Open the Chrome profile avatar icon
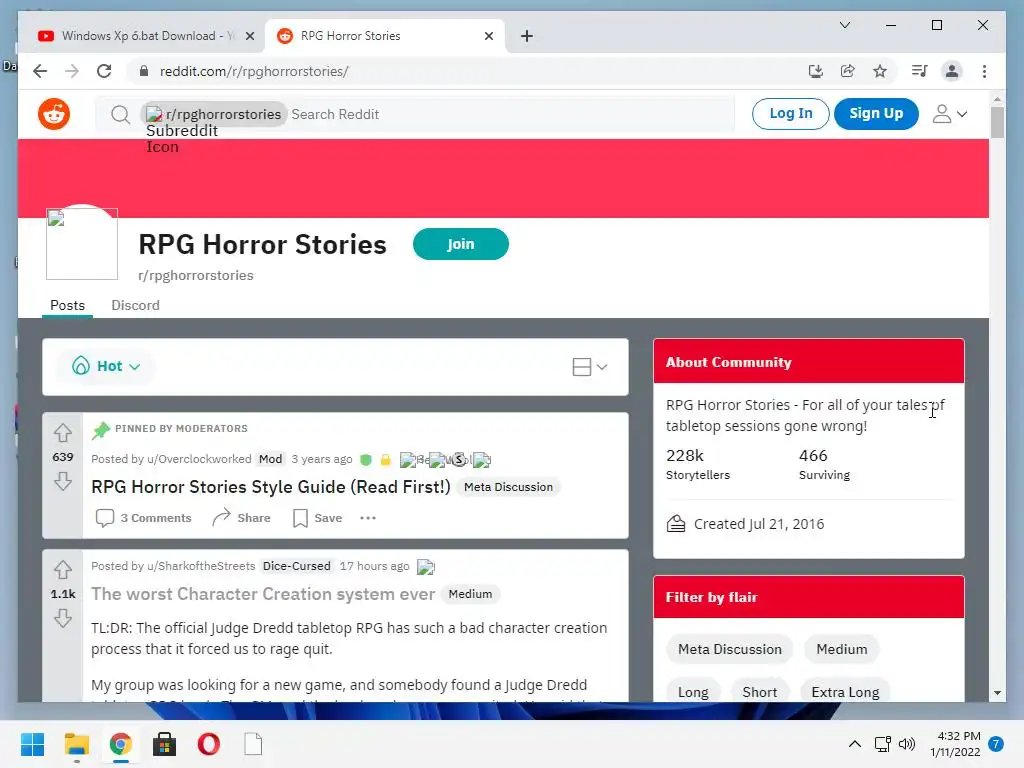The width and height of the screenshot is (1024, 768). [x=952, y=71]
